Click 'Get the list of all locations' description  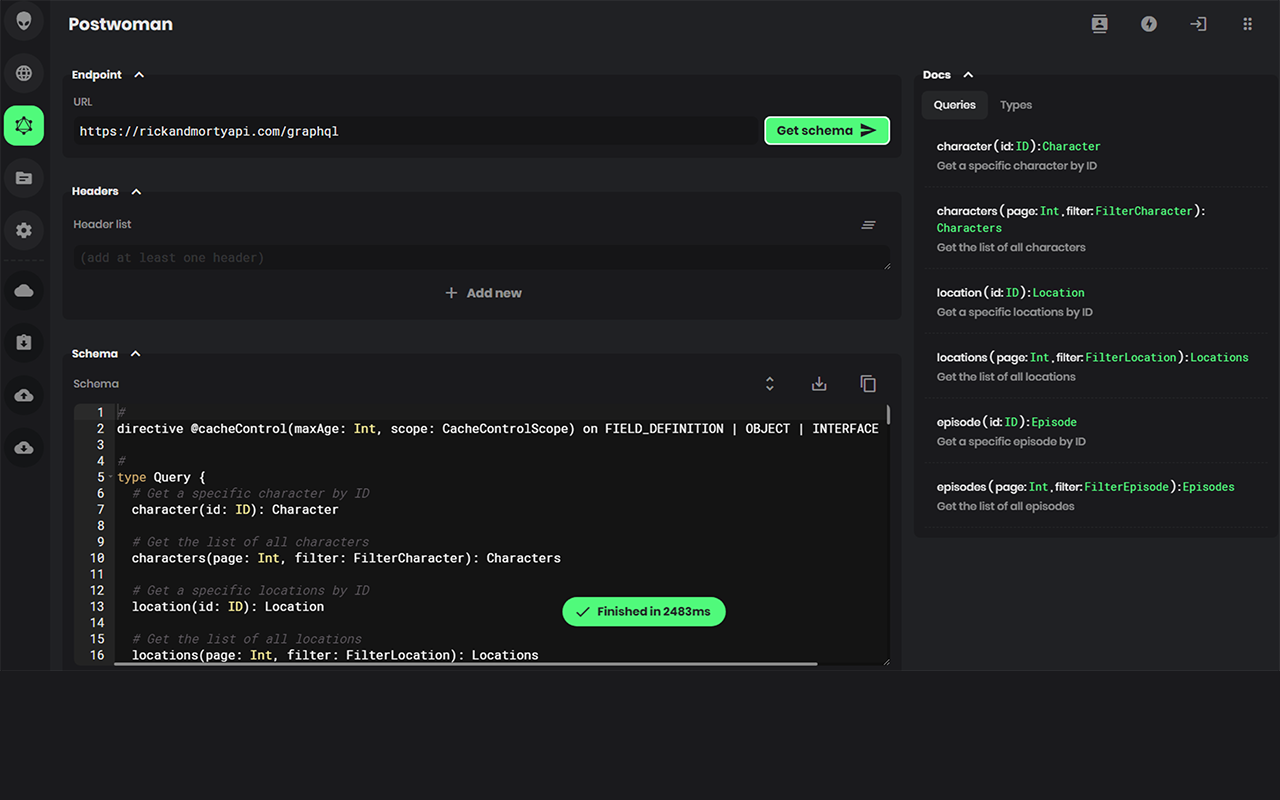click(1006, 377)
